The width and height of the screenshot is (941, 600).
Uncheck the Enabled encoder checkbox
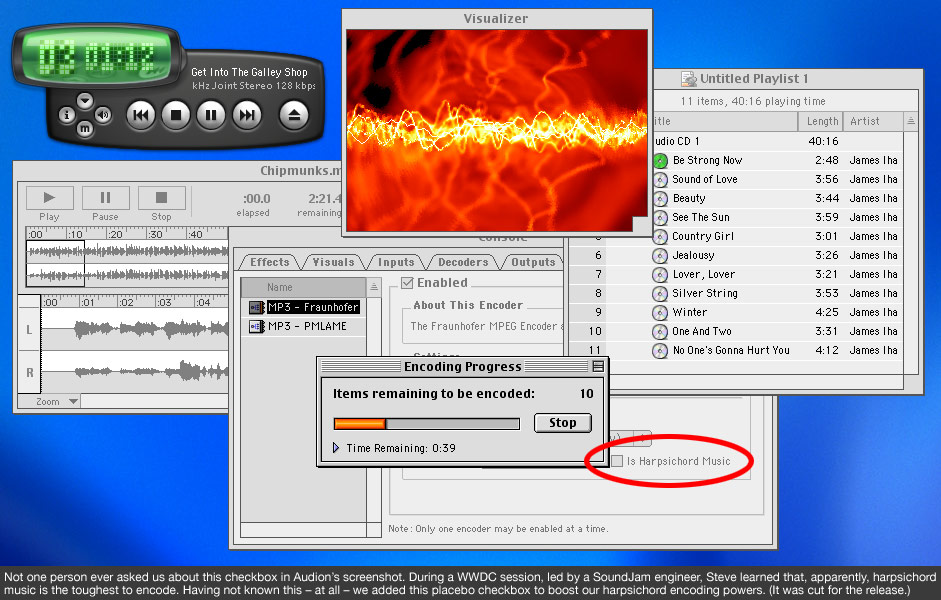[407, 283]
